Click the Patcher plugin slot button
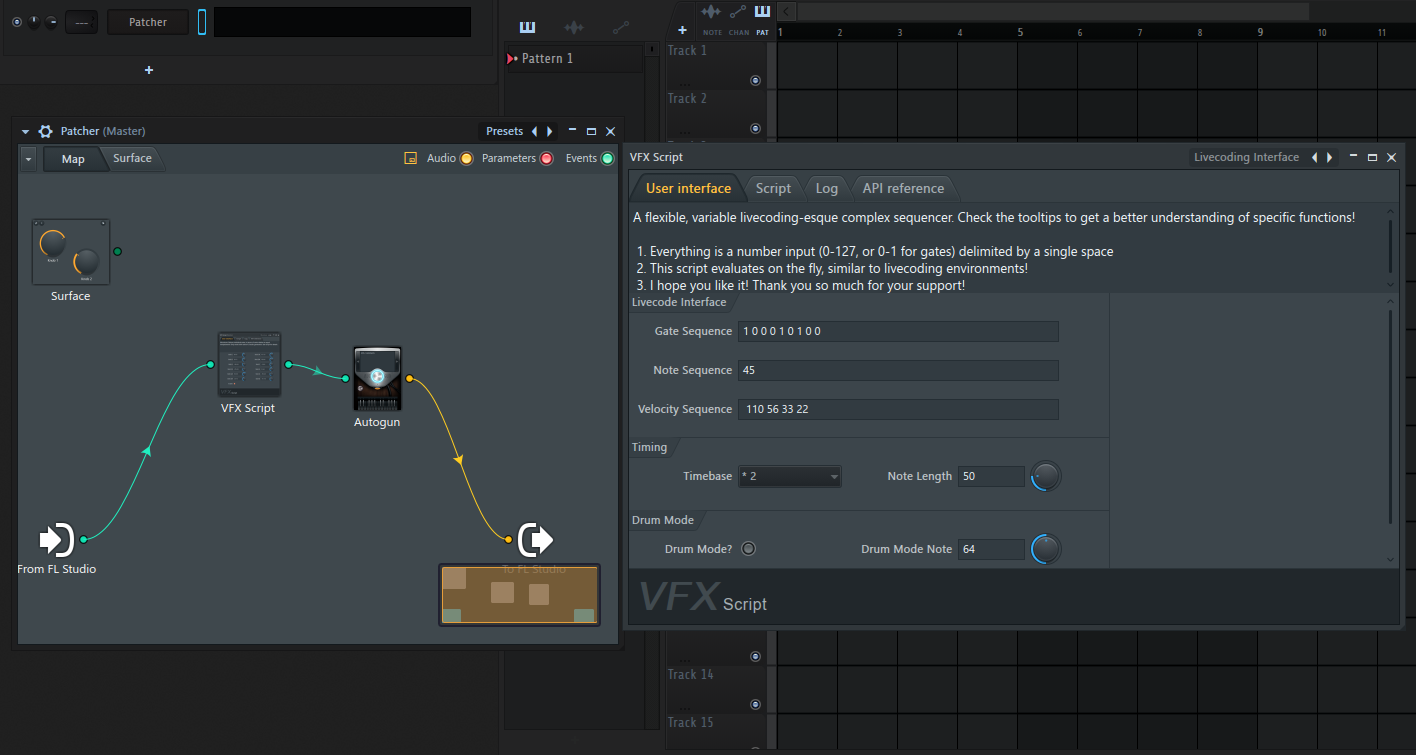Screen dimensions: 1416x755 148,22
